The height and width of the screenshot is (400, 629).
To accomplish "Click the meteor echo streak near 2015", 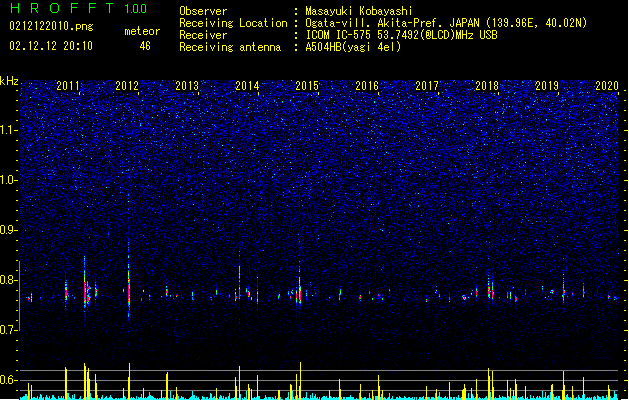I will pos(299,283).
